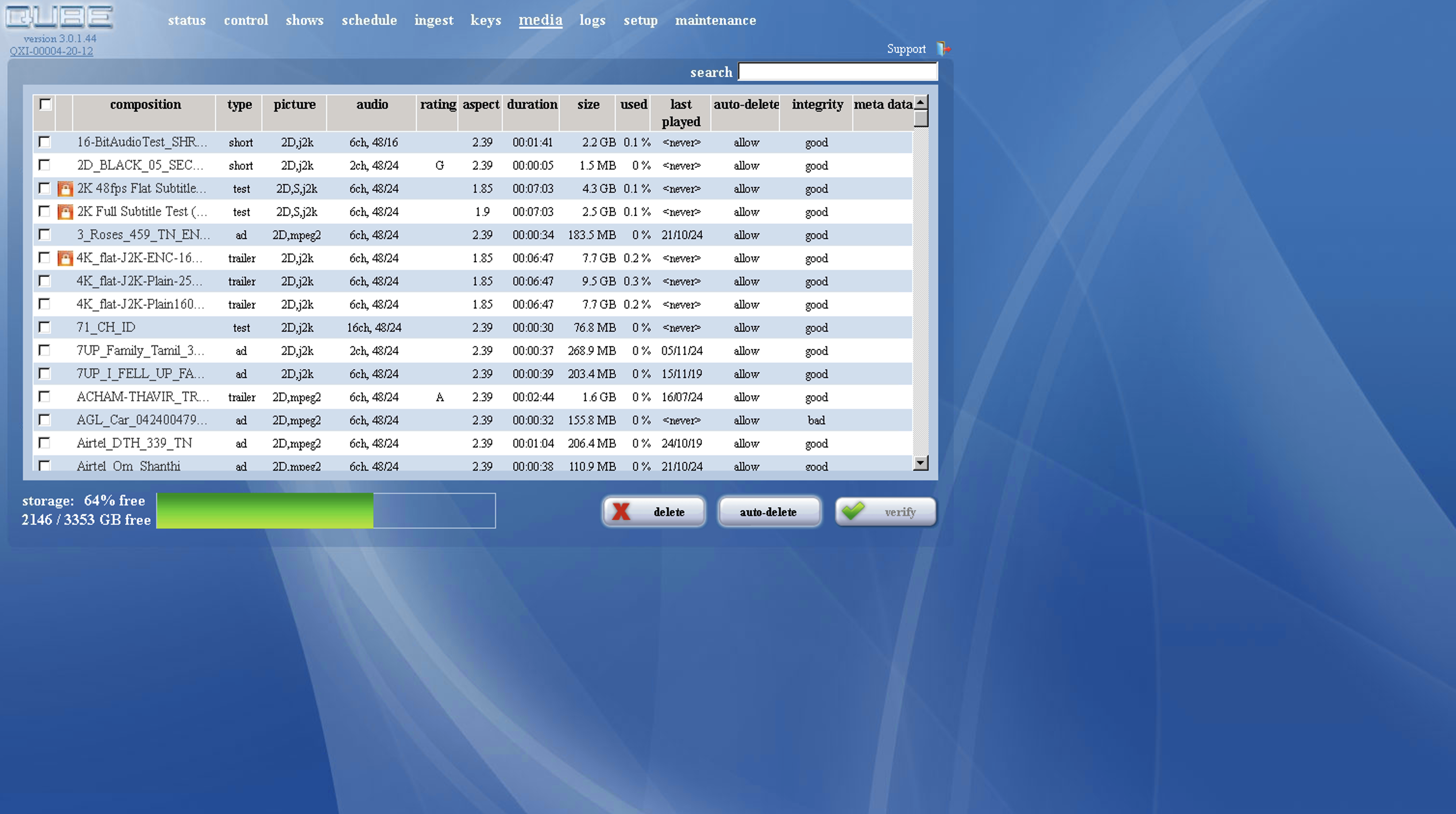Check the 2D_BLACK_05_SEC row checkbox
1456x814 pixels.
(x=44, y=165)
